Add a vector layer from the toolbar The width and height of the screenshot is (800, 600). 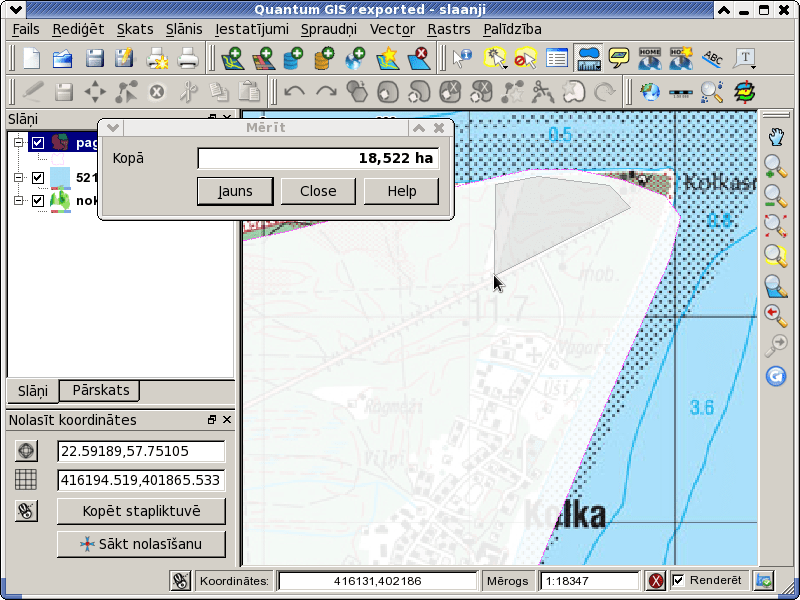pyautogui.click(x=232, y=58)
